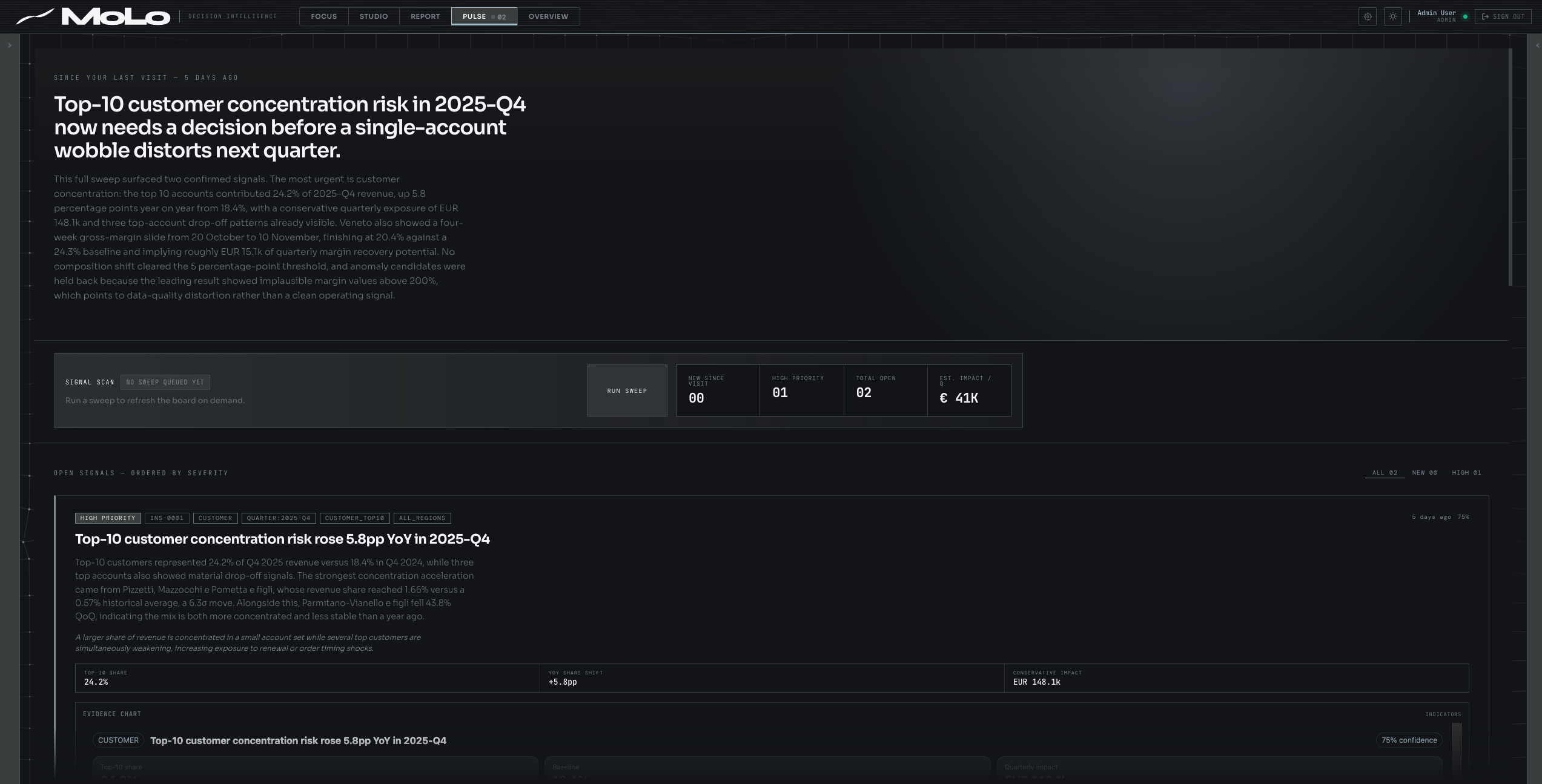The image size is (1542, 784).
Task: Go to the Overview tab
Action: point(548,16)
